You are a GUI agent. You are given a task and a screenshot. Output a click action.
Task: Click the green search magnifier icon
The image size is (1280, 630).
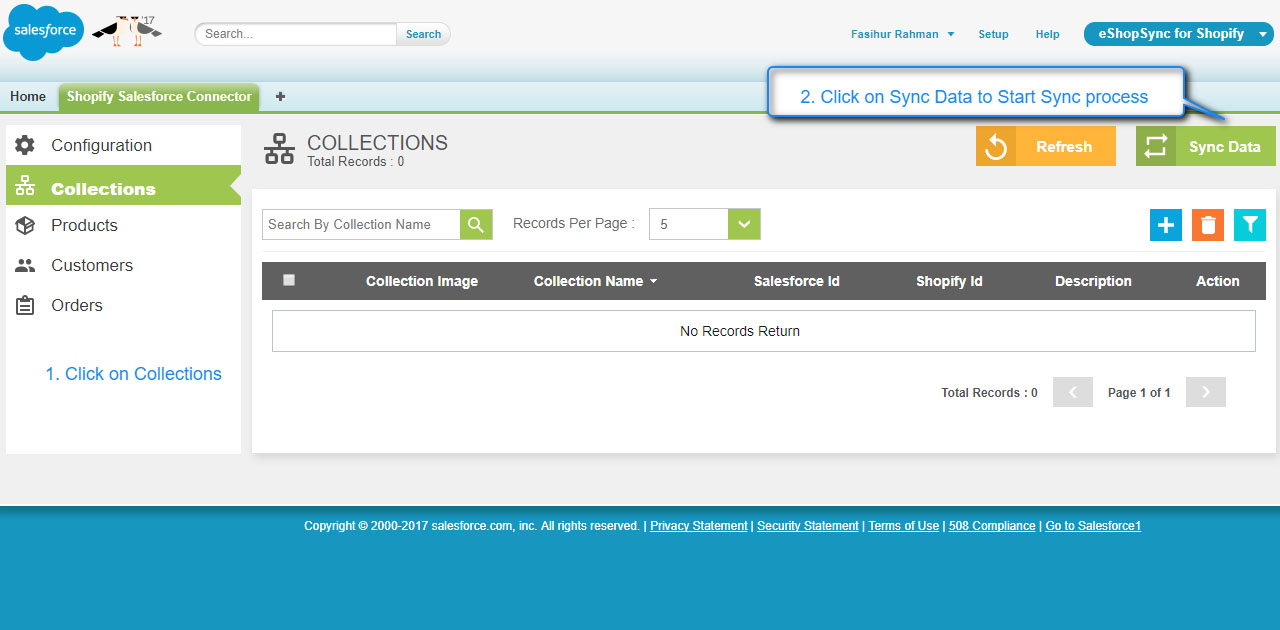(x=476, y=225)
